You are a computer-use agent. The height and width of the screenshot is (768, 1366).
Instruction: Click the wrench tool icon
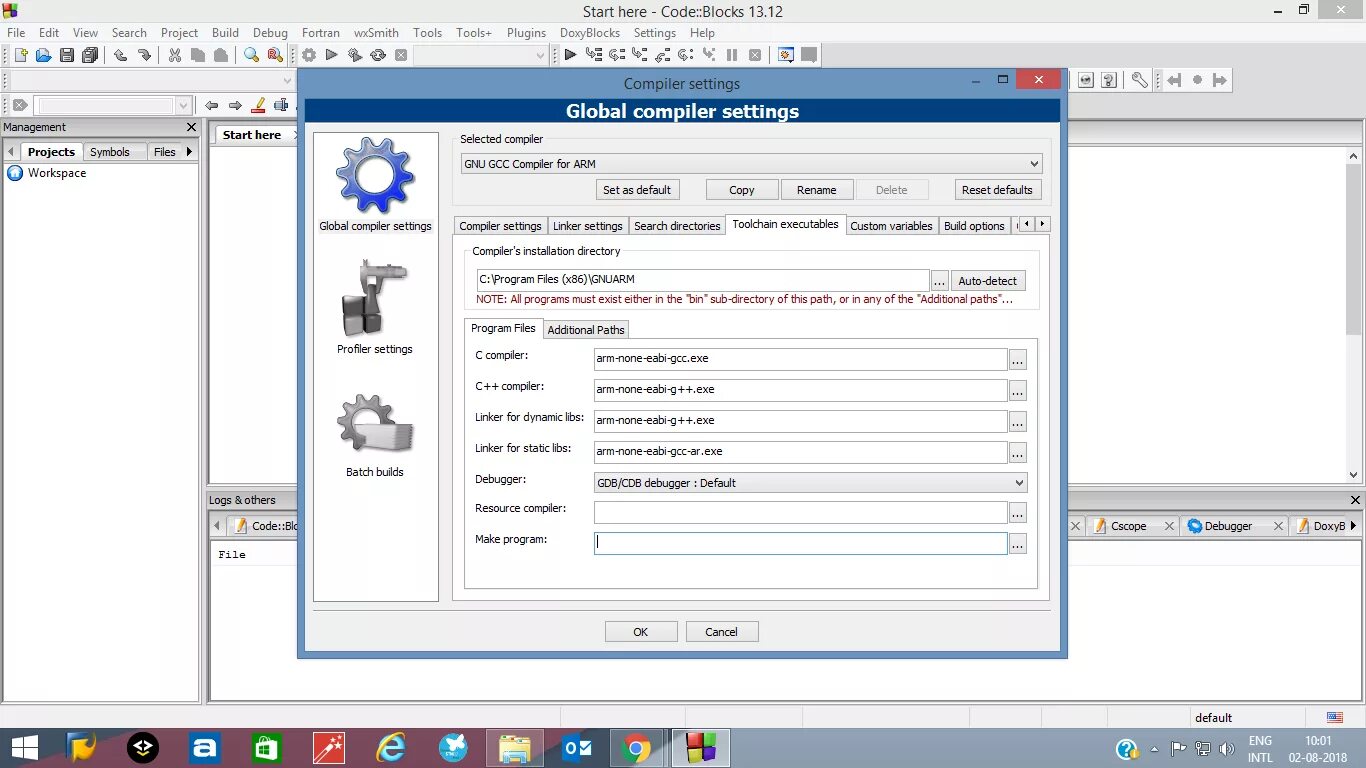pyautogui.click(x=1139, y=80)
